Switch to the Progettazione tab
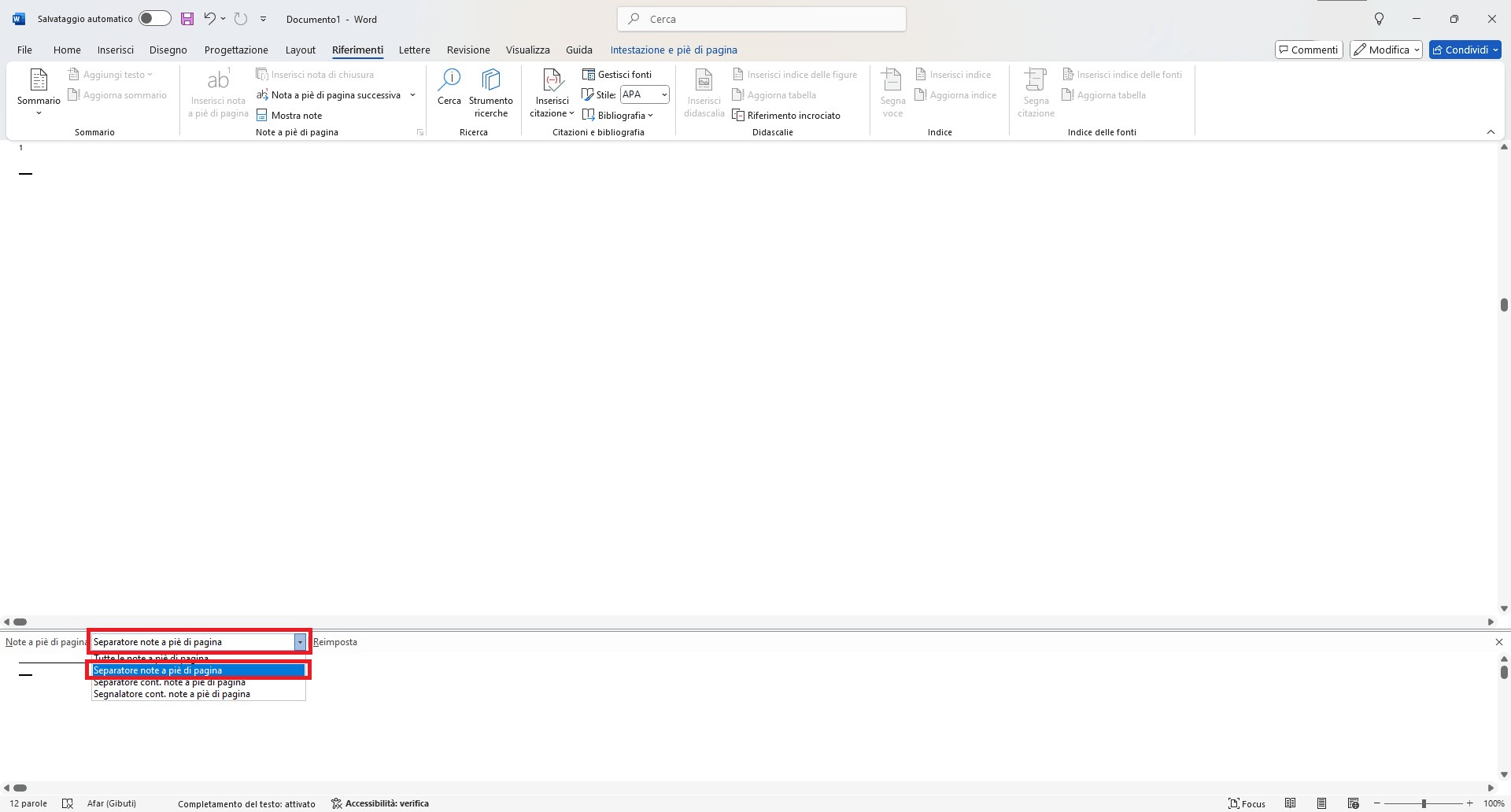Viewport: 1511px width, 812px height. 236,50
